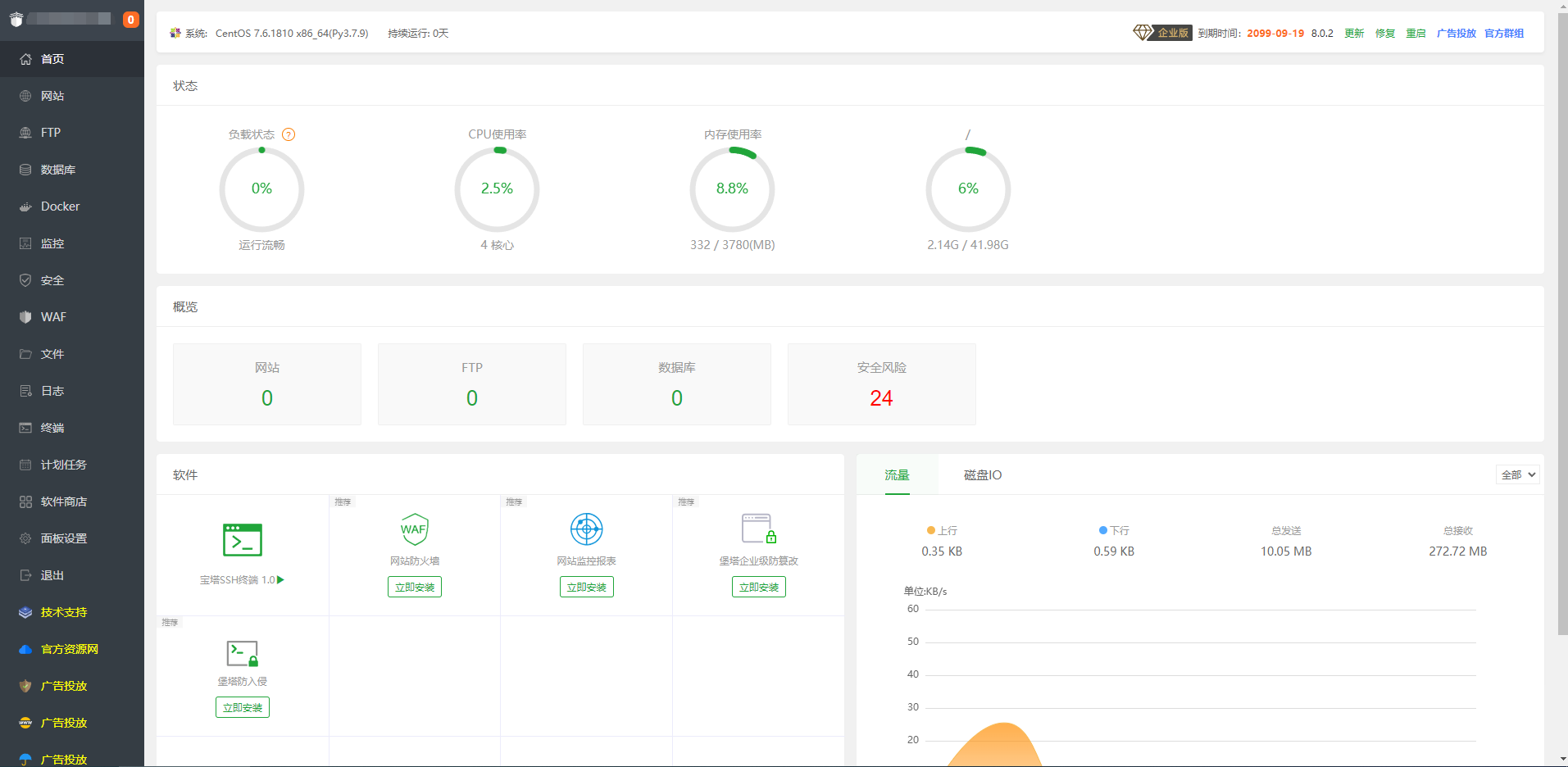Open the 软件商店 menu item
This screenshot has height=767, width=1568.
pyautogui.click(x=72, y=501)
